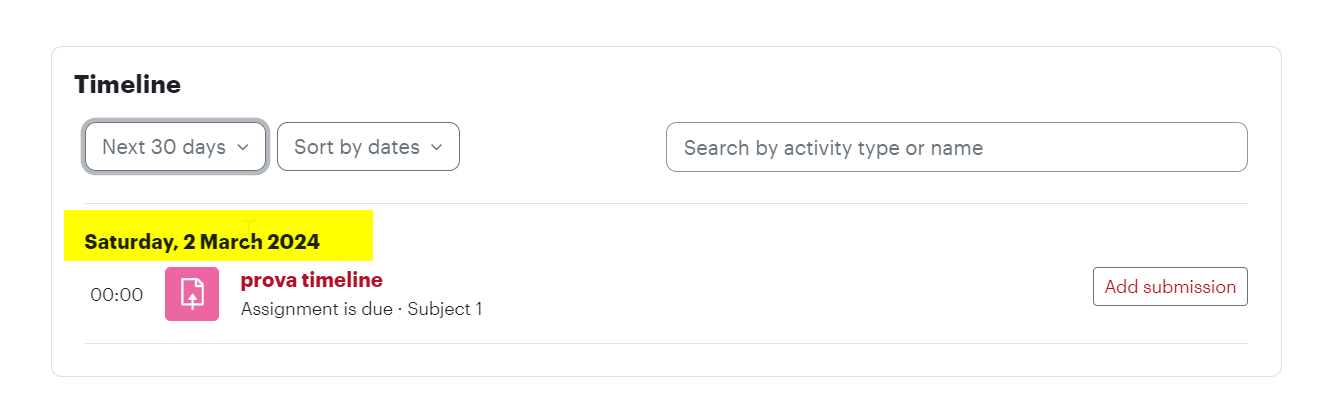Click the word prova in the assignment title
1330x394 pixels.
269,280
